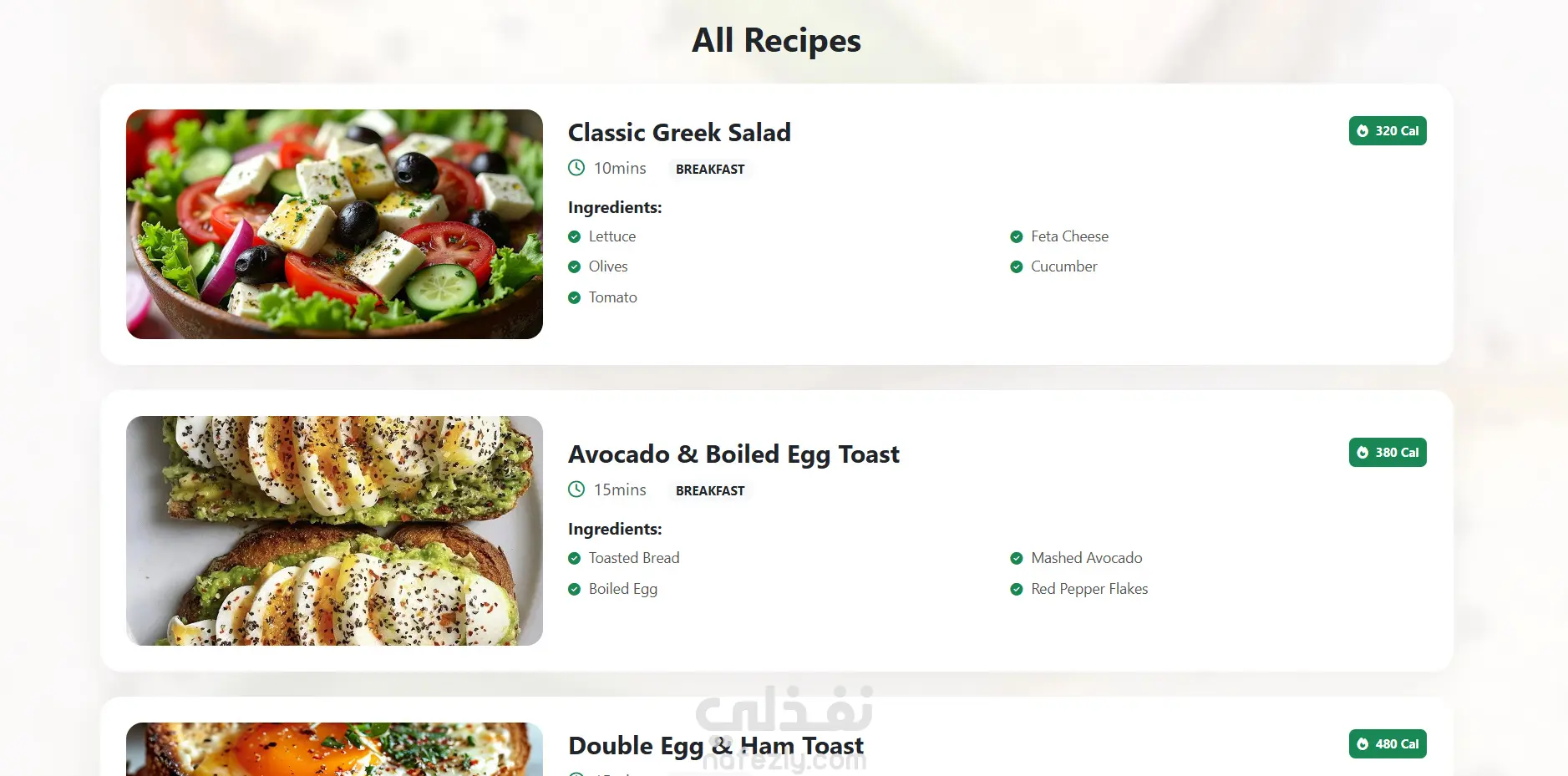Click the checkmark icon next to Feta Cheese
This screenshot has height=776, width=1568.
pyautogui.click(x=1017, y=237)
